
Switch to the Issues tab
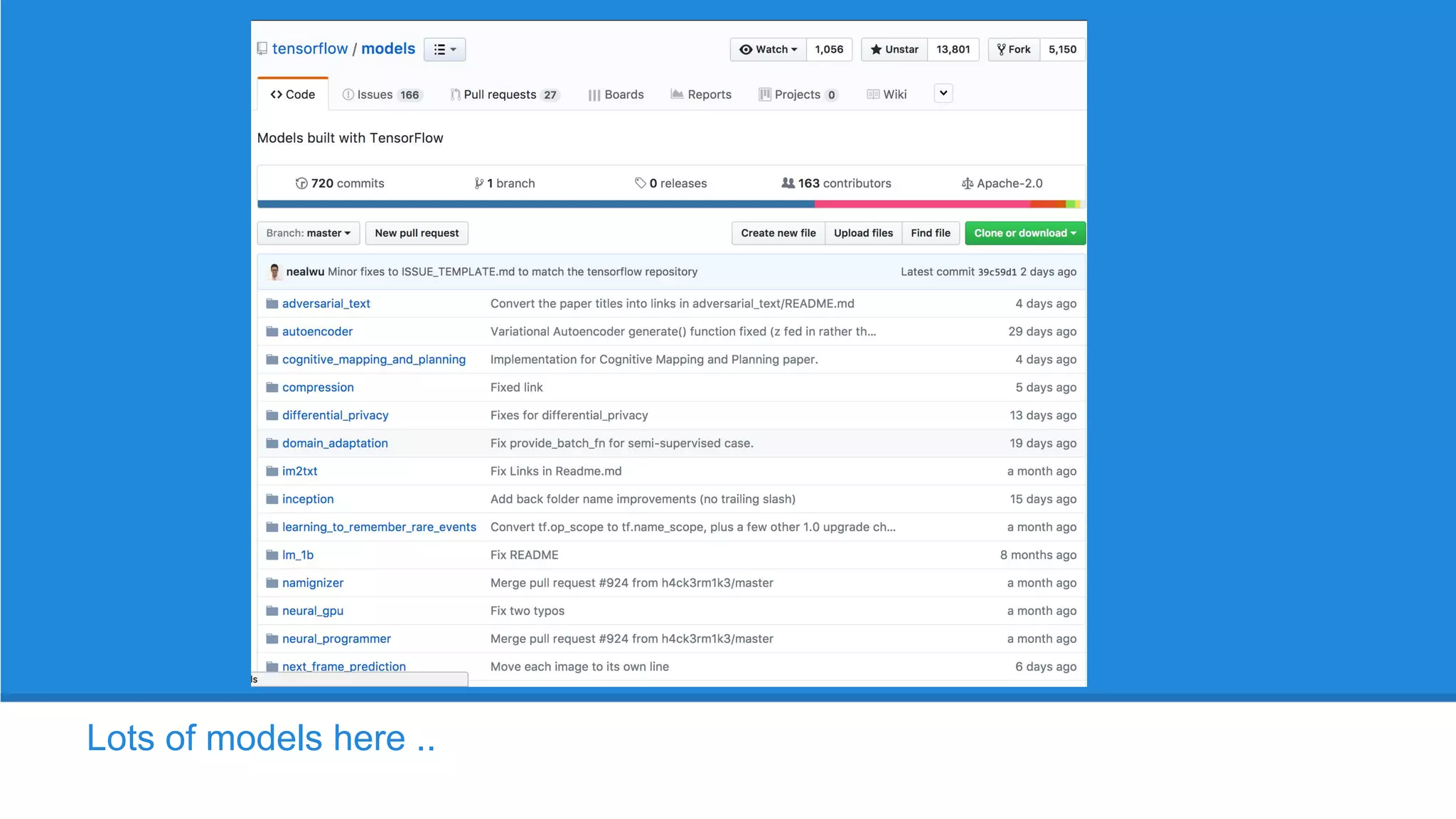(382, 95)
